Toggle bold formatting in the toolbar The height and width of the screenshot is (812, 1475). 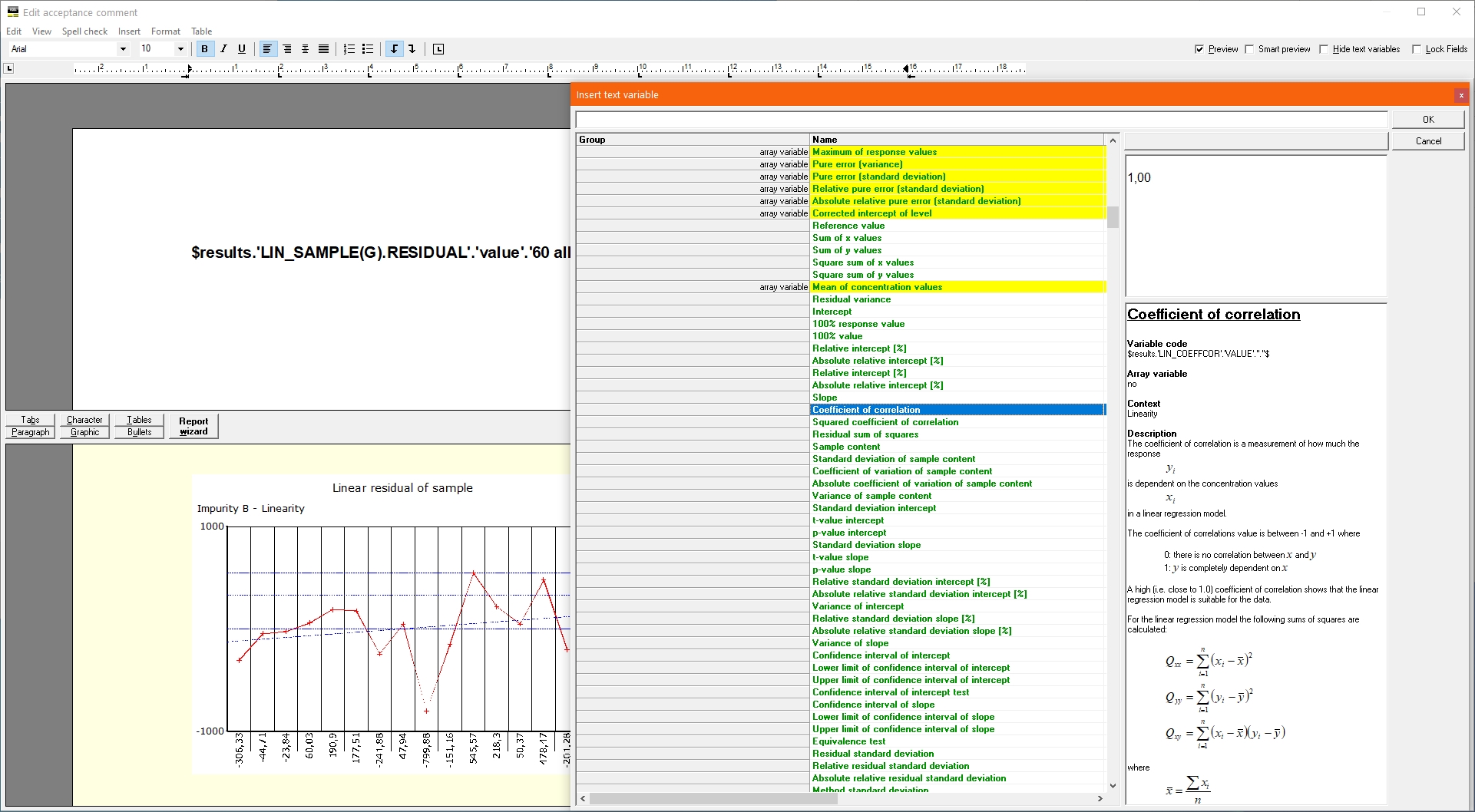tap(204, 49)
